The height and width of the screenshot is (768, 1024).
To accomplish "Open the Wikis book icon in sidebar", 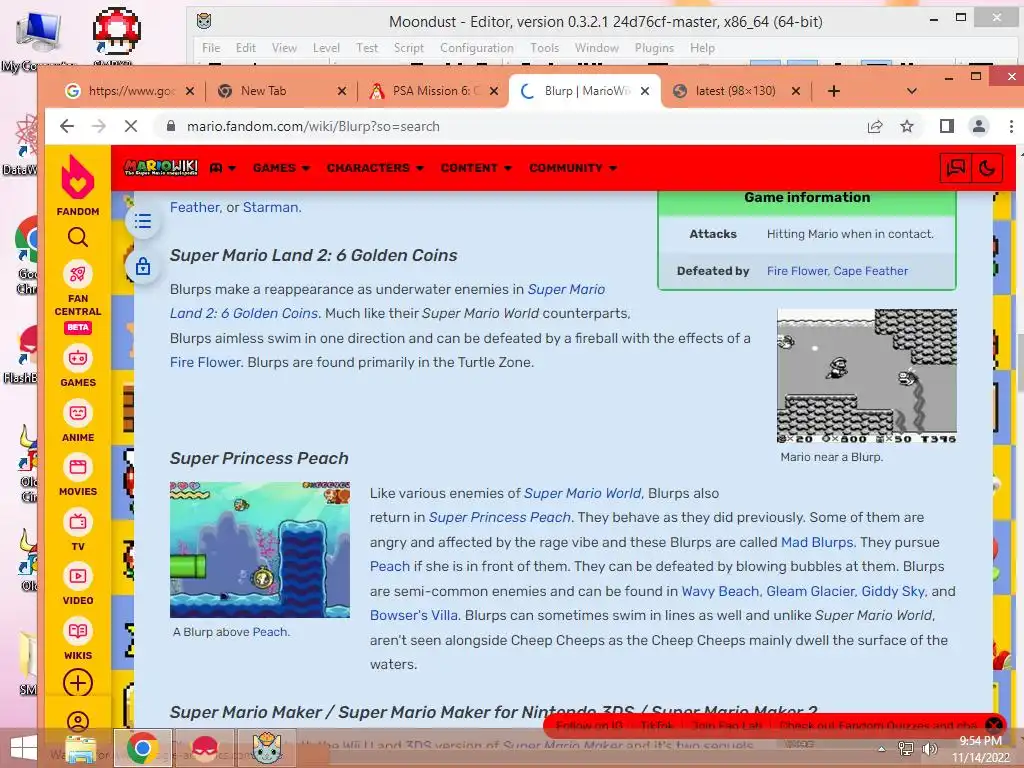I will pyautogui.click(x=78, y=631).
